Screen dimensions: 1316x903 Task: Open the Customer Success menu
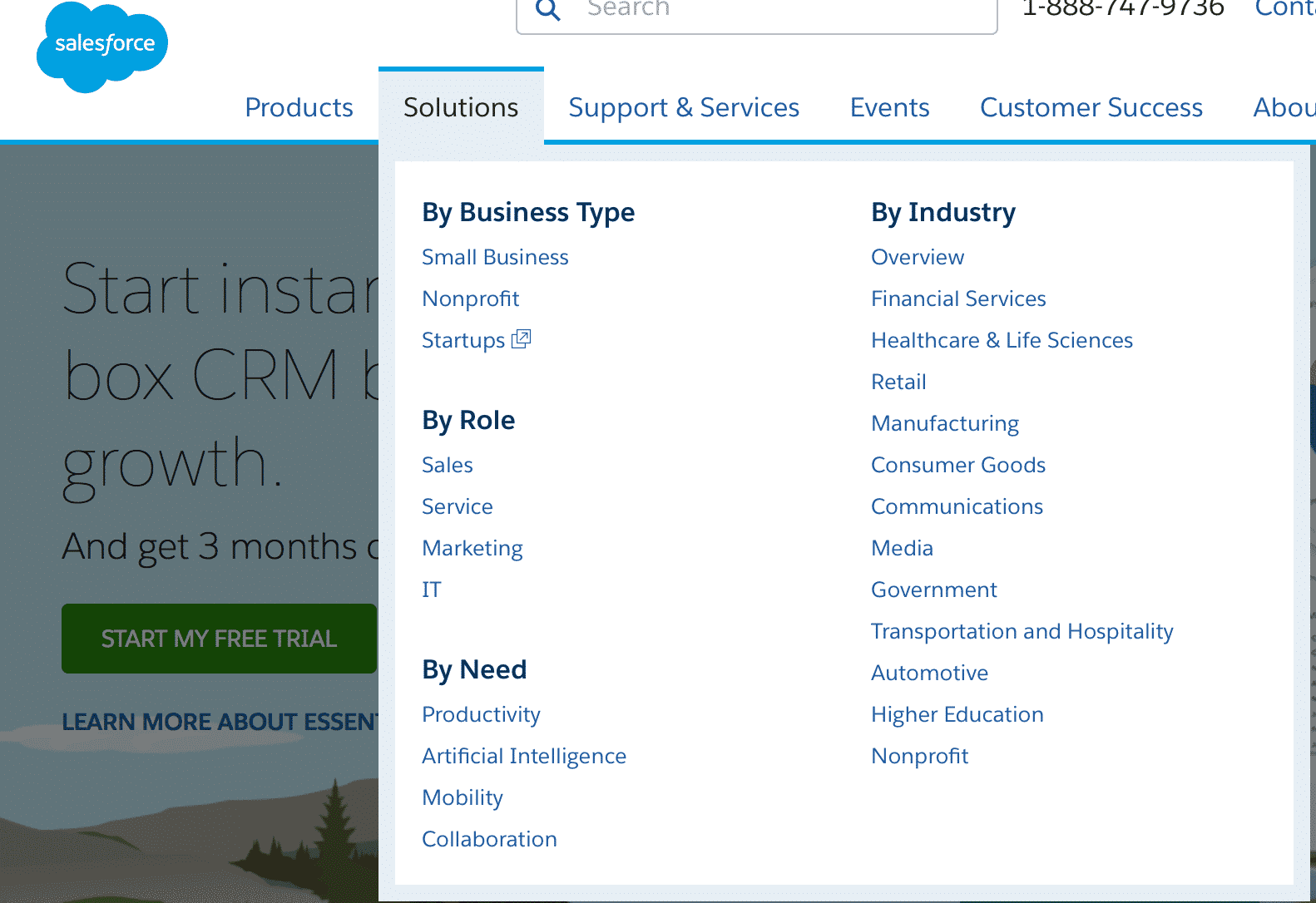coord(1091,107)
